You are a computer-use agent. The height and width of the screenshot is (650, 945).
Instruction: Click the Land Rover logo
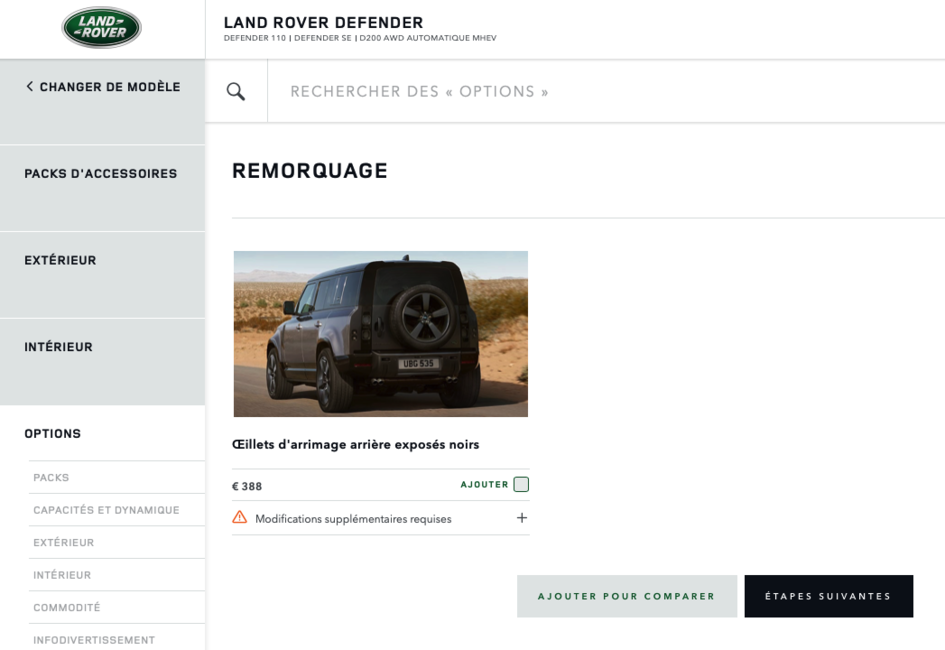pyautogui.click(x=101, y=28)
